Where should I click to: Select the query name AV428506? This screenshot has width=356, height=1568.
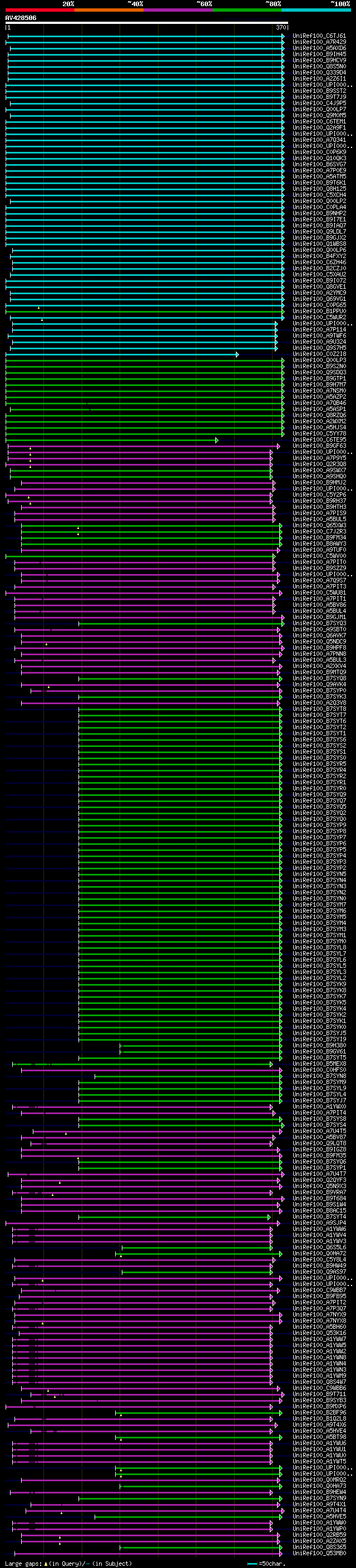[x=21, y=18]
